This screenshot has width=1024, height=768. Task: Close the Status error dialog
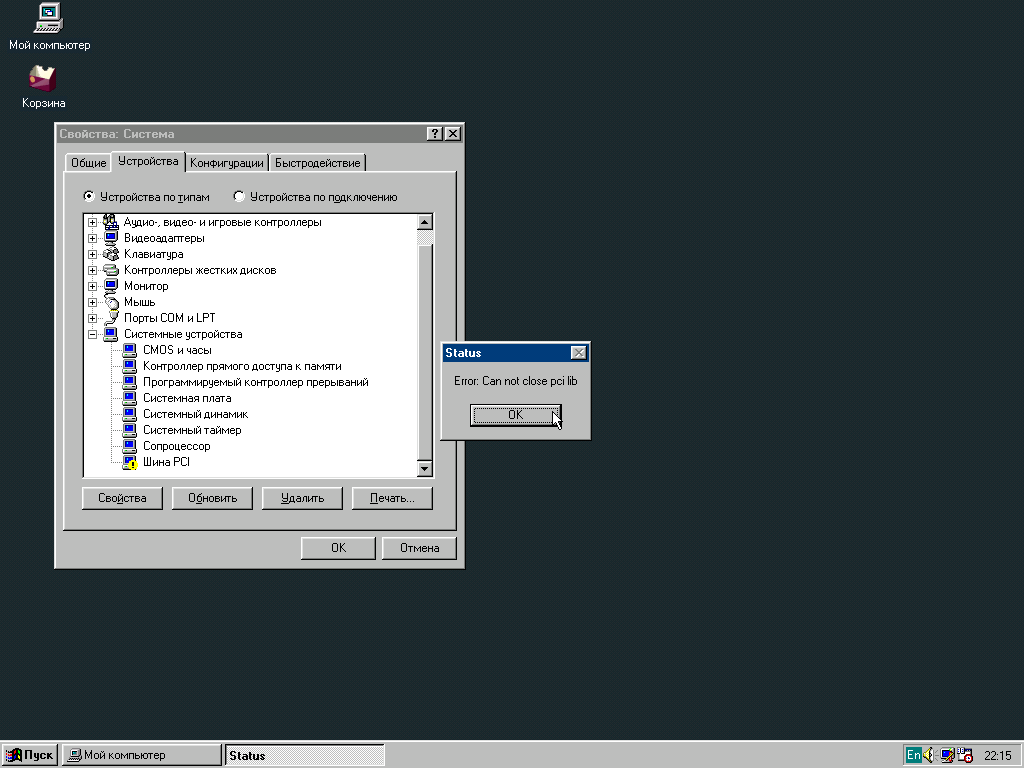(579, 353)
